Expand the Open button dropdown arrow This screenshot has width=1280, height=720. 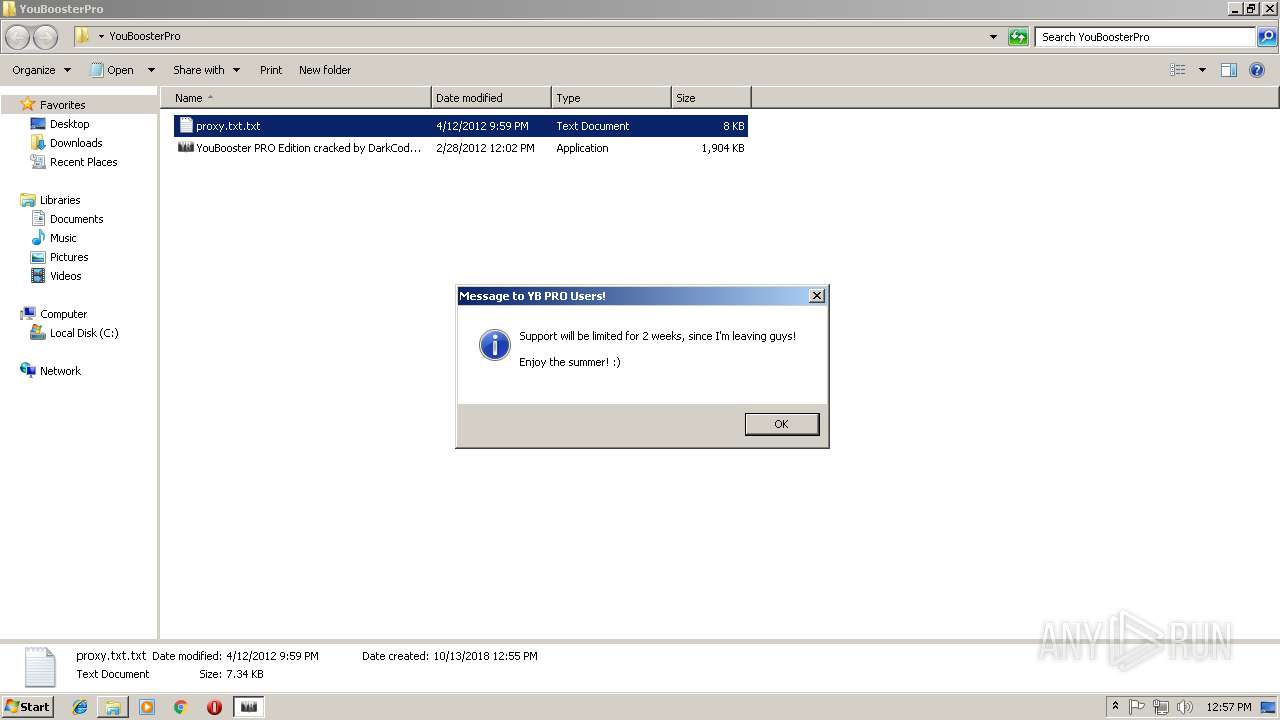(151, 70)
